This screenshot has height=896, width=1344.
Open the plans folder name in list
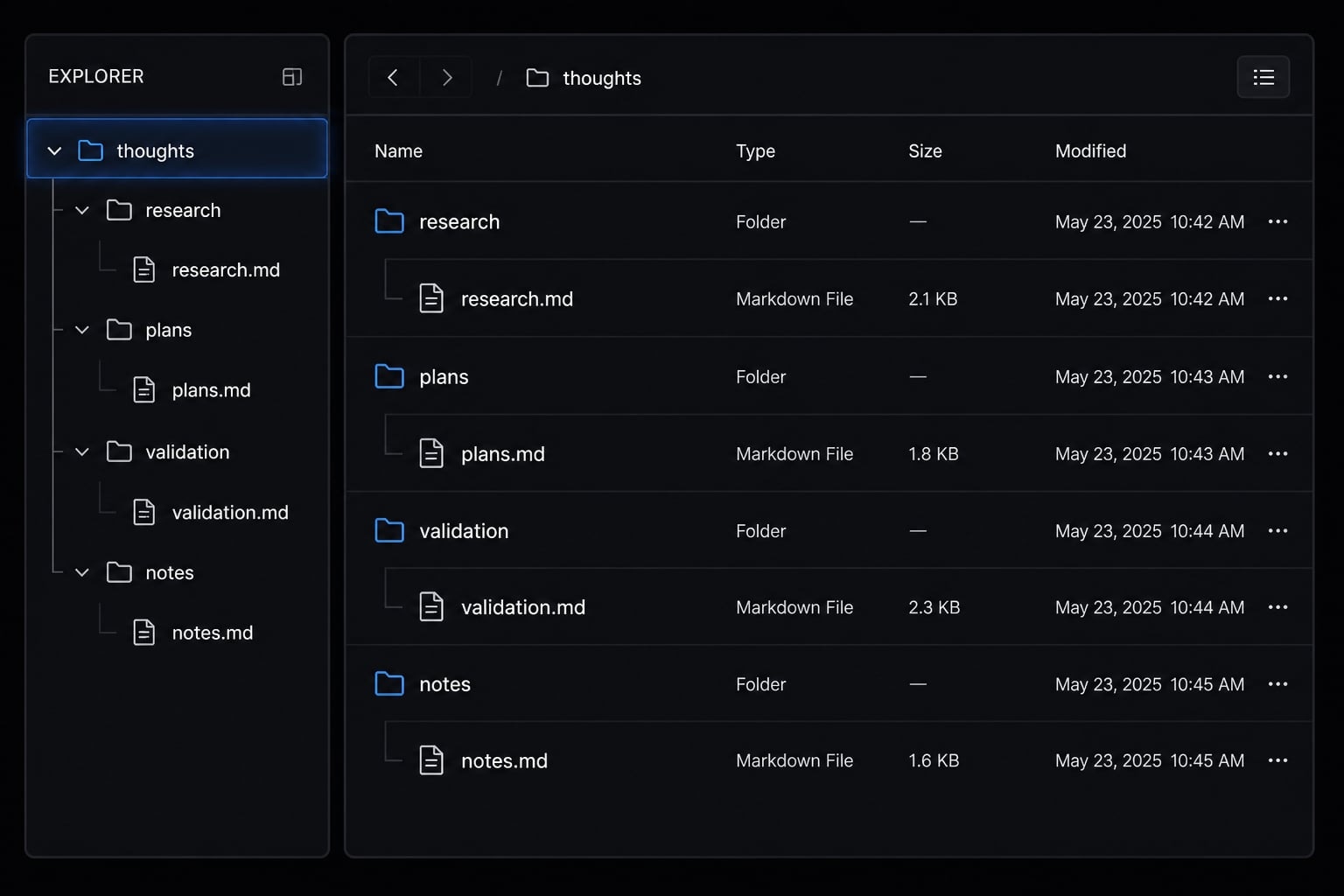click(444, 376)
